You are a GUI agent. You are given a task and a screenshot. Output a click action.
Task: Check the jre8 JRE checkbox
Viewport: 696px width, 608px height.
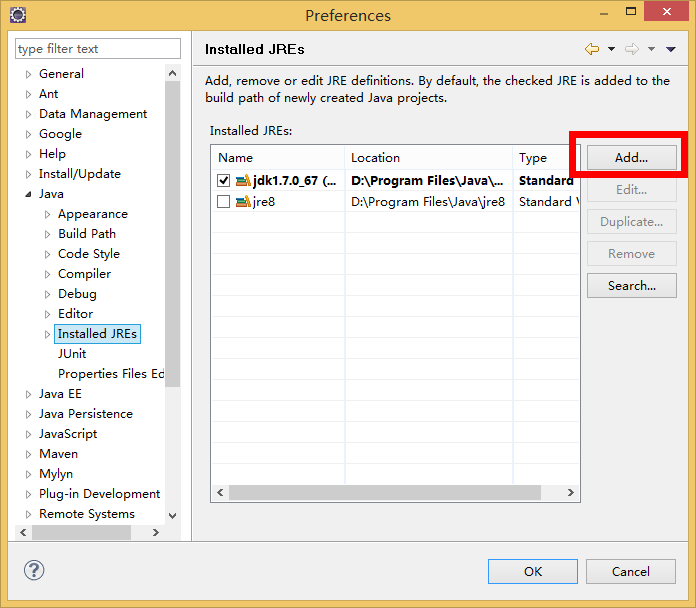(223, 202)
